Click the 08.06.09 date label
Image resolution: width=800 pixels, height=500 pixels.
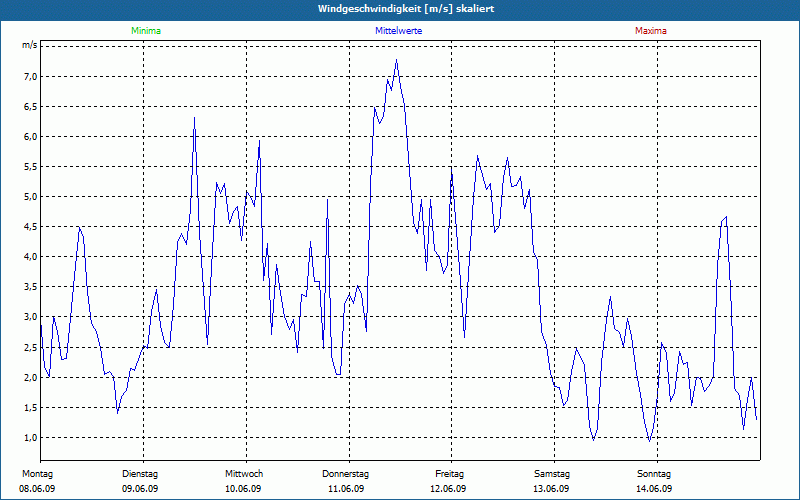pos(37,489)
